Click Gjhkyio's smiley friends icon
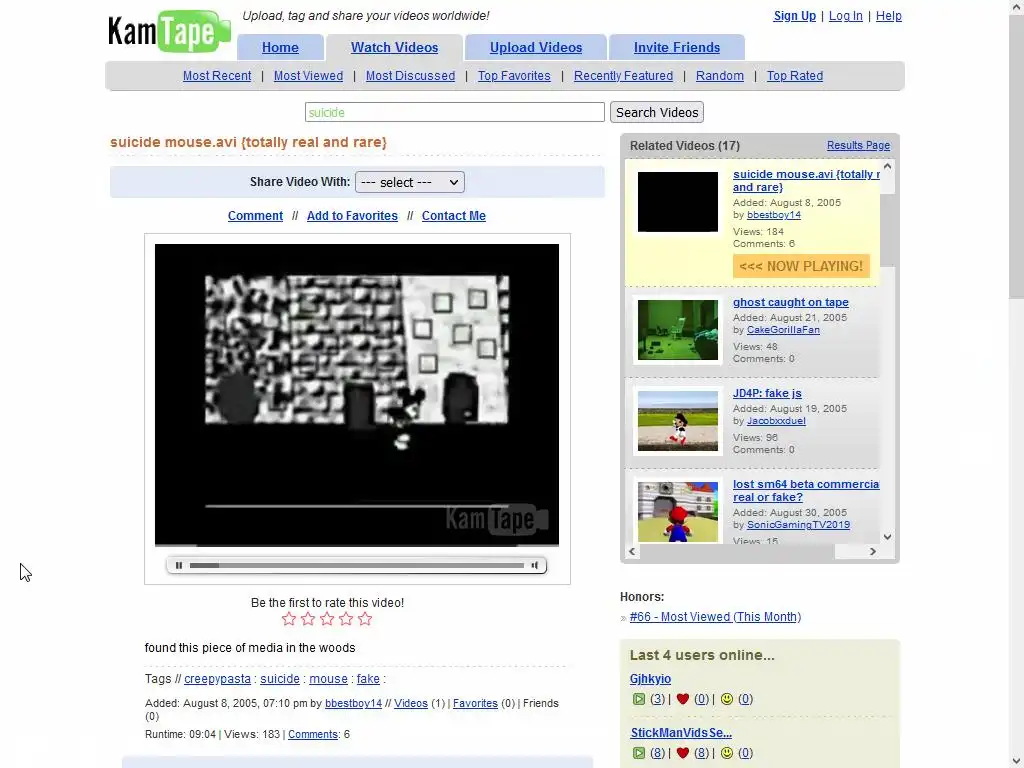 (x=726, y=699)
